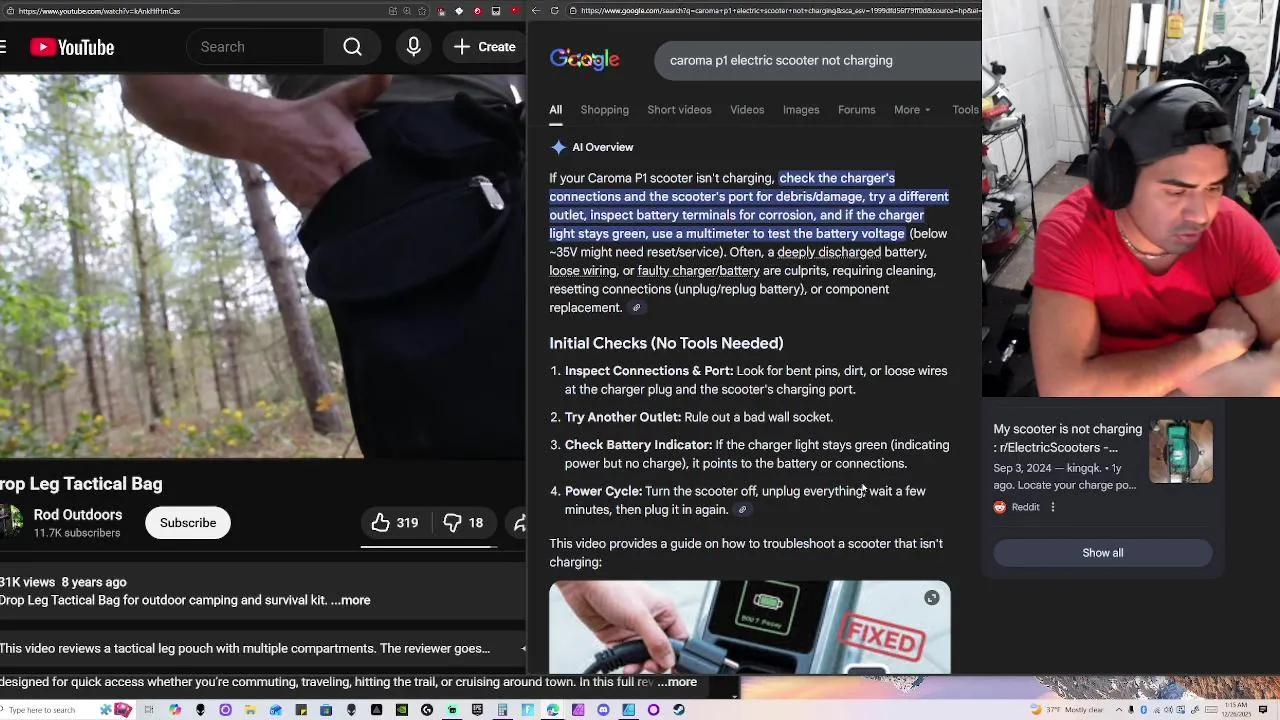Image resolution: width=1280 pixels, height=720 pixels.
Task: Open Calculator from the taskbar
Action: point(502,710)
